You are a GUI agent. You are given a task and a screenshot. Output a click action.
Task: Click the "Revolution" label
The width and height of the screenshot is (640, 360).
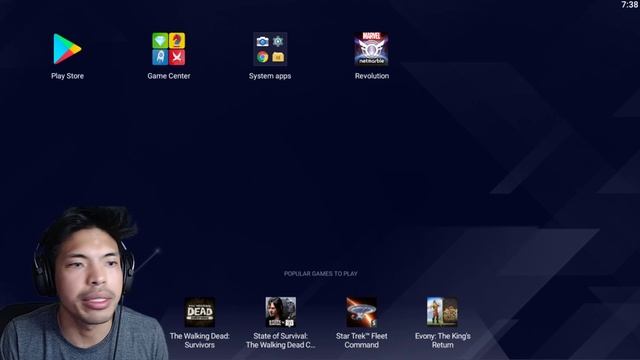point(372,76)
